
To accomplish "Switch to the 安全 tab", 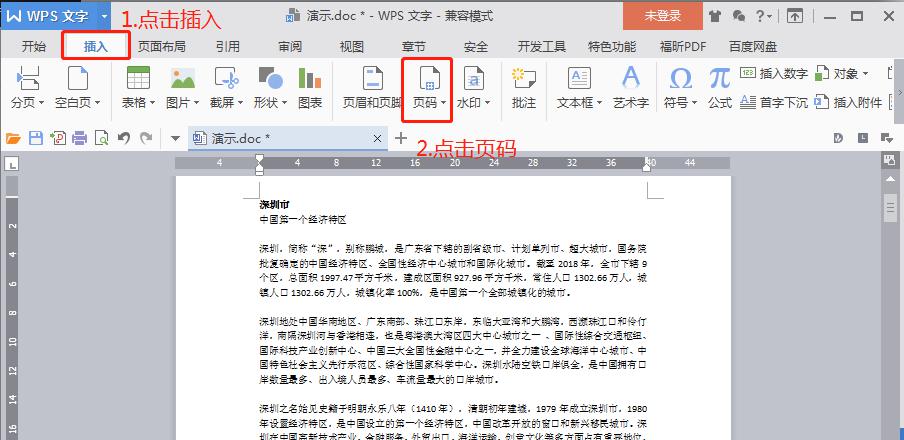I will pos(476,47).
